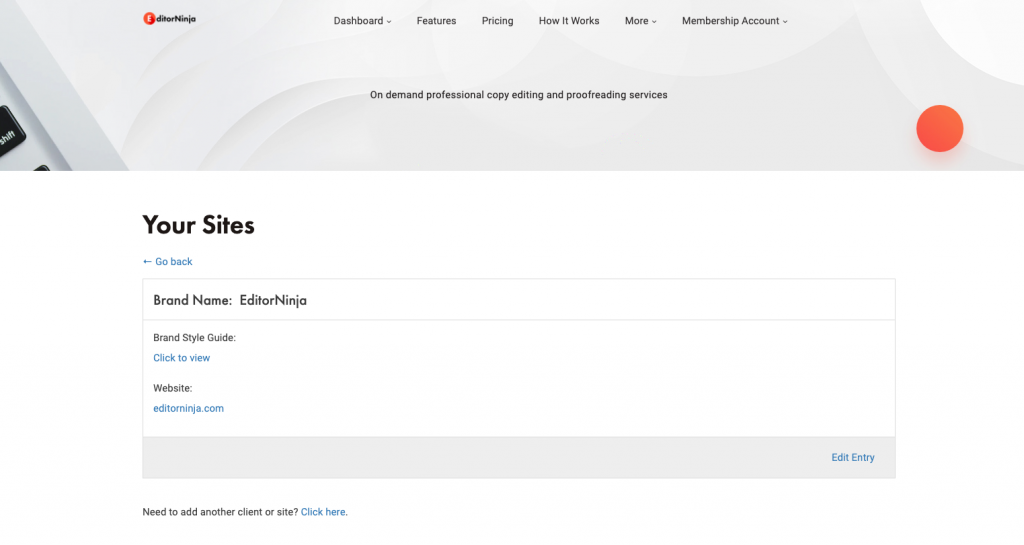Open the Pricing page
This screenshot has width=1024, height=545.
pos(498,21)
